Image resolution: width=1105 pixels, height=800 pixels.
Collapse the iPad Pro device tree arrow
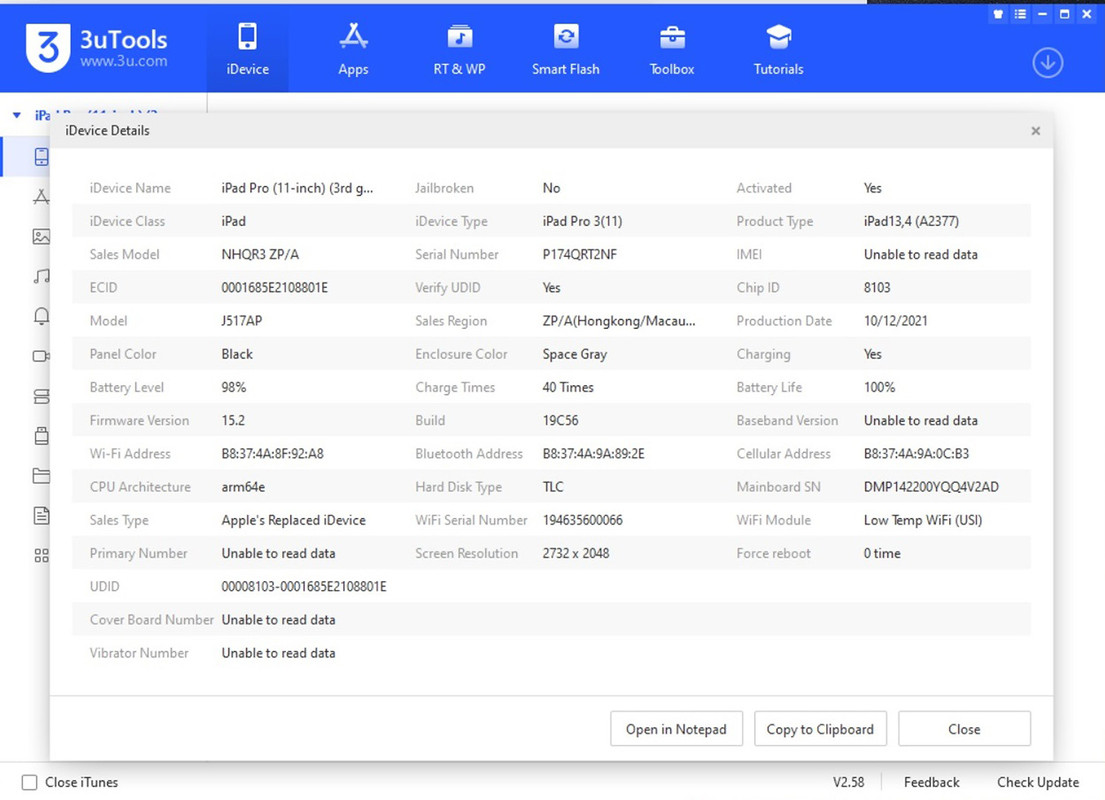tap(17, 115)
